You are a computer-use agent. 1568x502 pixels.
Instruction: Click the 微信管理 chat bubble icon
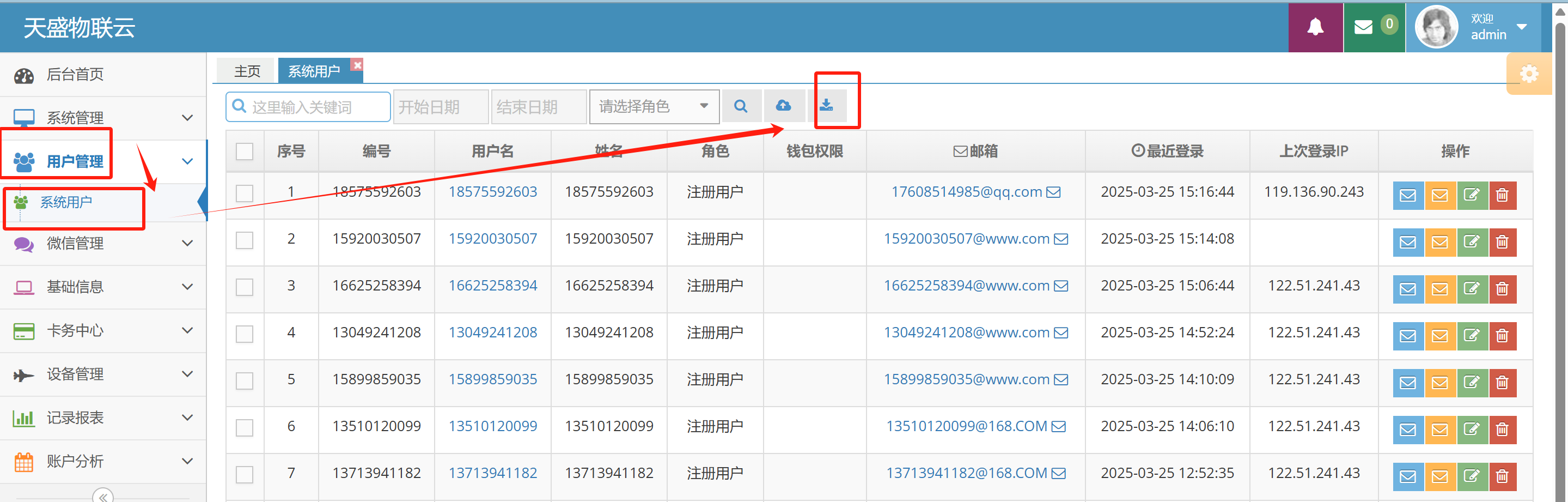point(24,244)
